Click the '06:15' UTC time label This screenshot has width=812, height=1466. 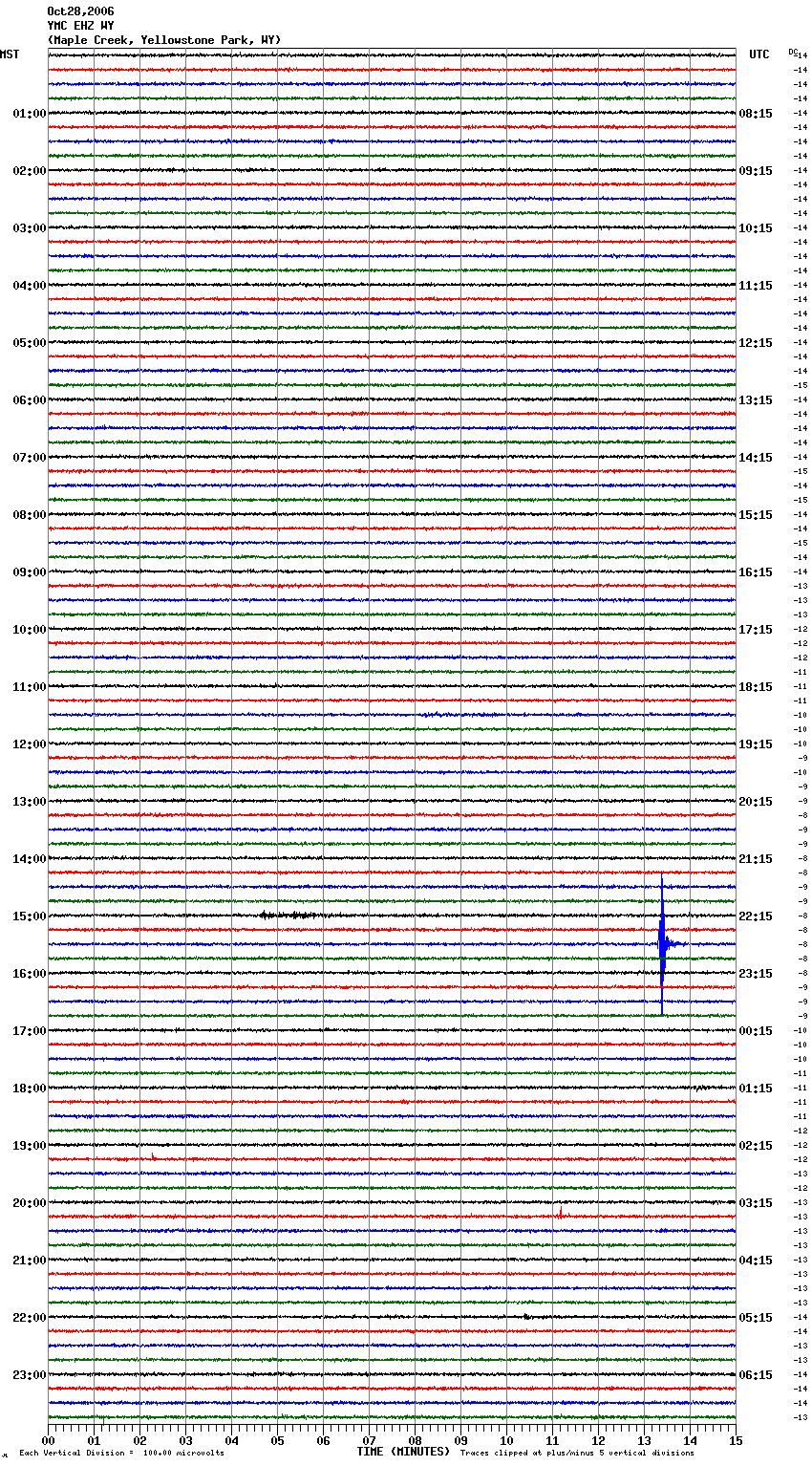click(756, 1375)
